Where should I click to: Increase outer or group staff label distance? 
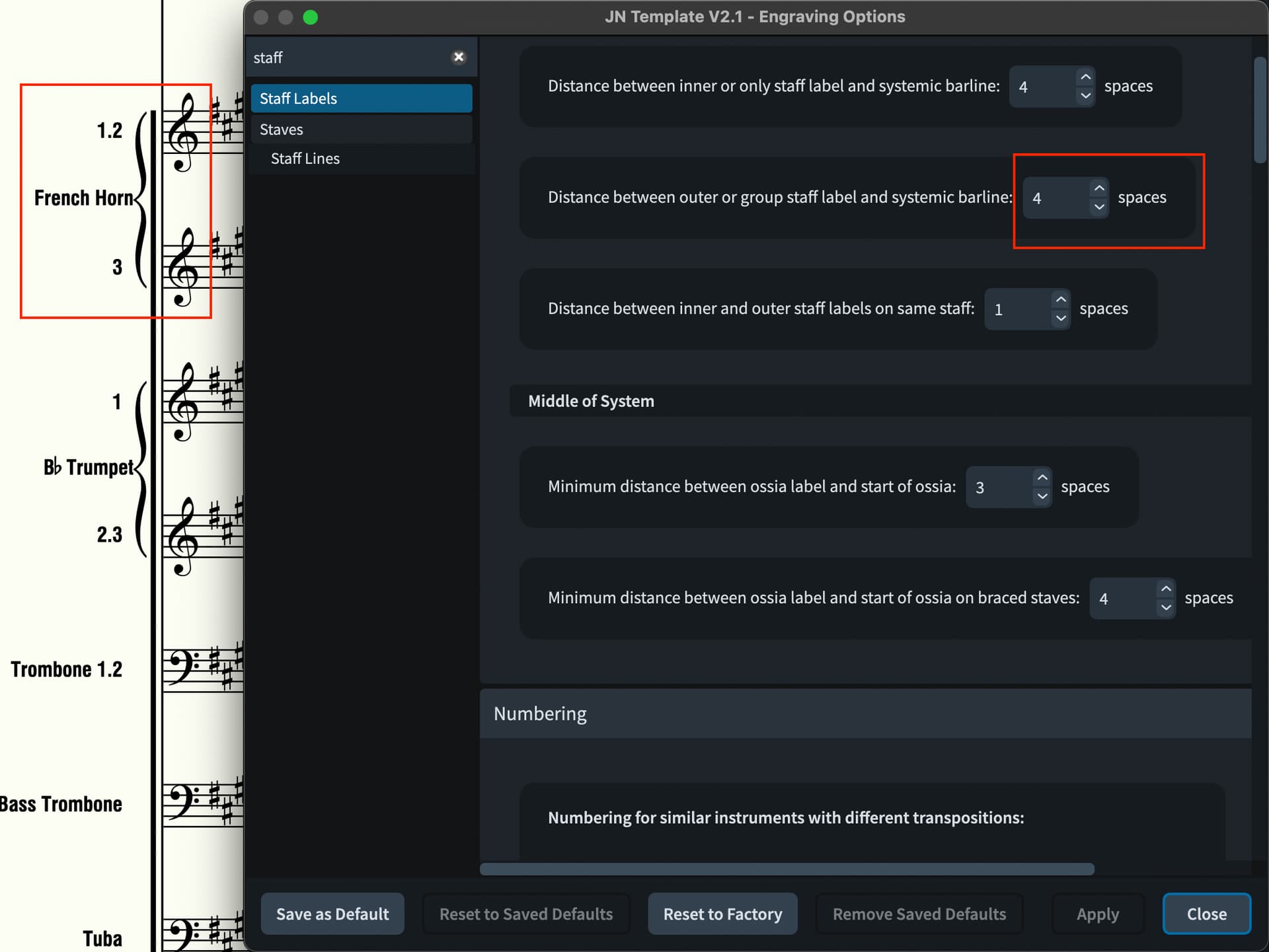coord(1098,188)
